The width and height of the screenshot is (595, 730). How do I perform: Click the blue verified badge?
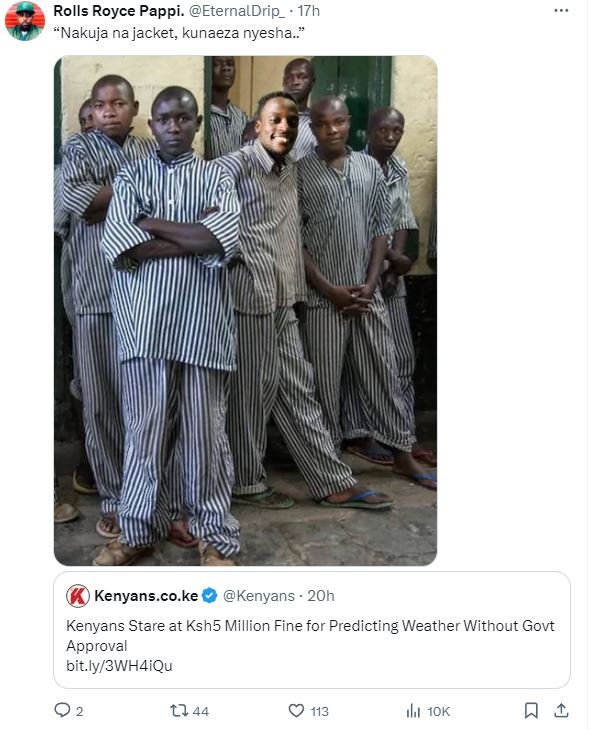pyautogui.click(x=210, y=595)
